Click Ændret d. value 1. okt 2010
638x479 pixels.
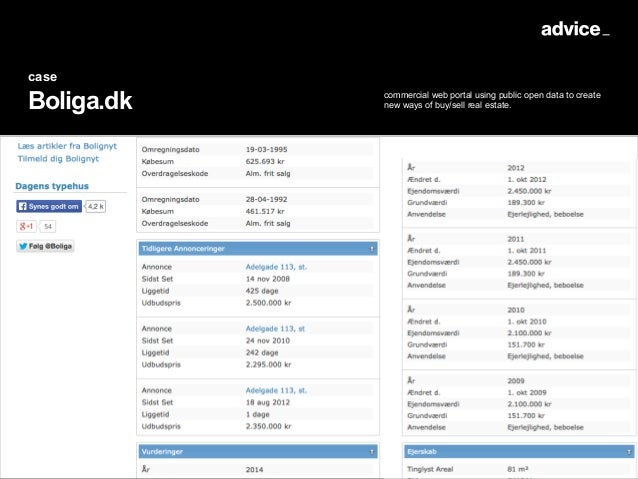pyautogui.click(x=527, y=322)
